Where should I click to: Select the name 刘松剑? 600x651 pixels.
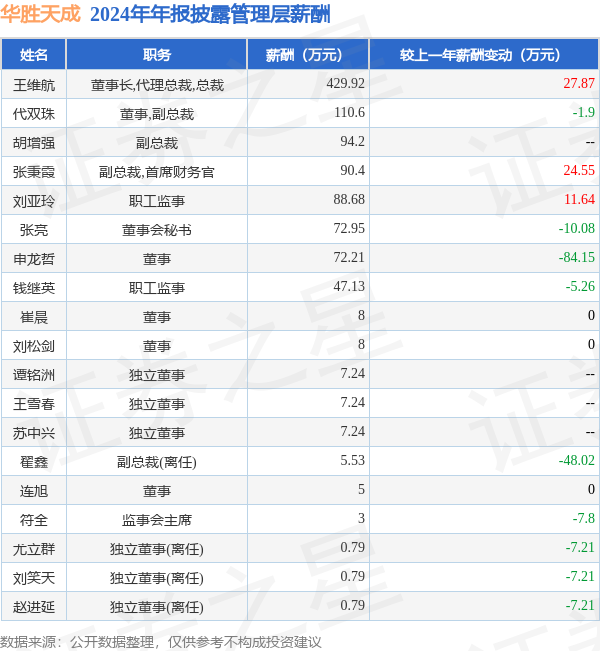click(x=34, y=346)
